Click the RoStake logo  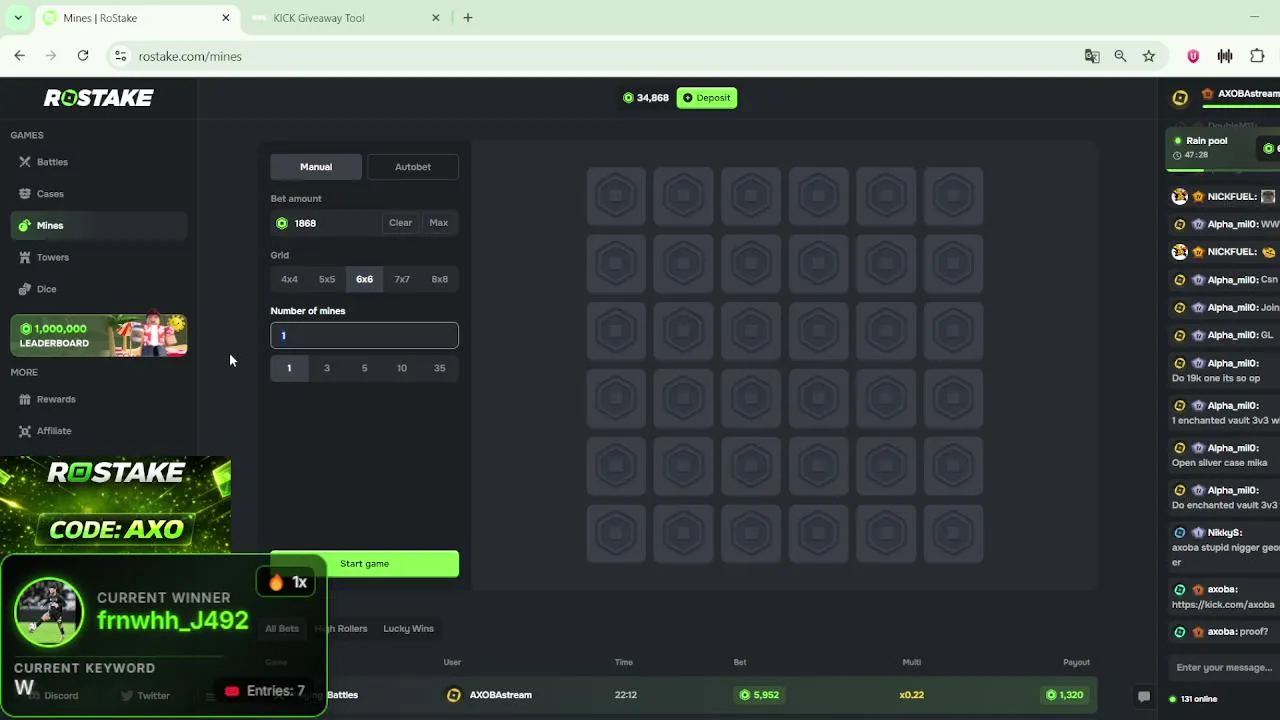98,98
